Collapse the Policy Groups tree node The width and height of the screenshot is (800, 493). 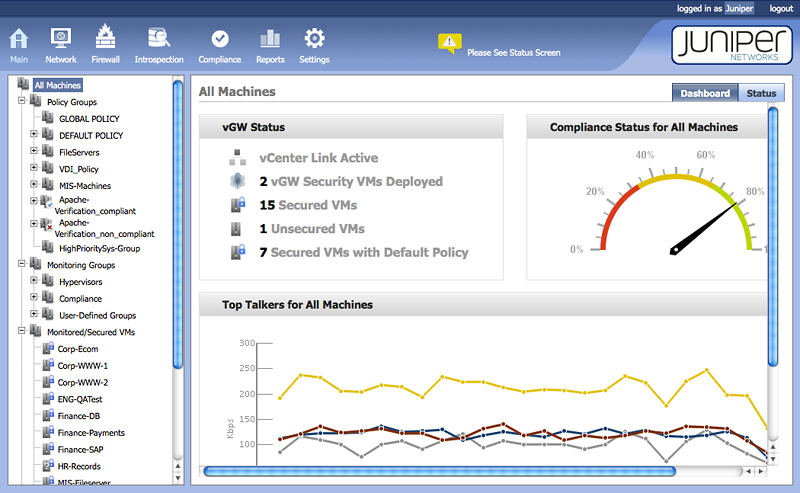(22, 102)
